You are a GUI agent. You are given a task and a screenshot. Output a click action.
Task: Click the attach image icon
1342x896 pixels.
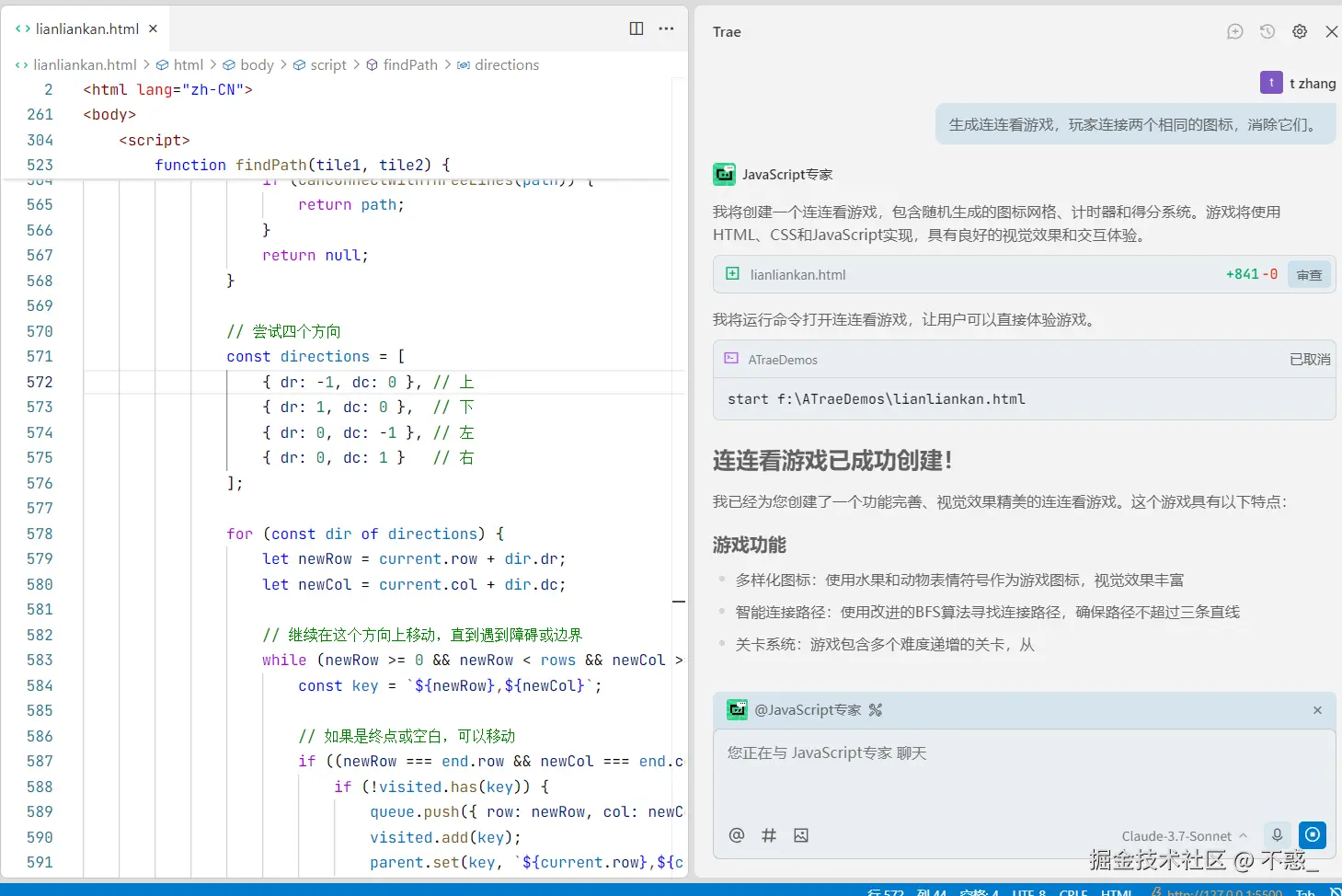(x=801, y=835)
